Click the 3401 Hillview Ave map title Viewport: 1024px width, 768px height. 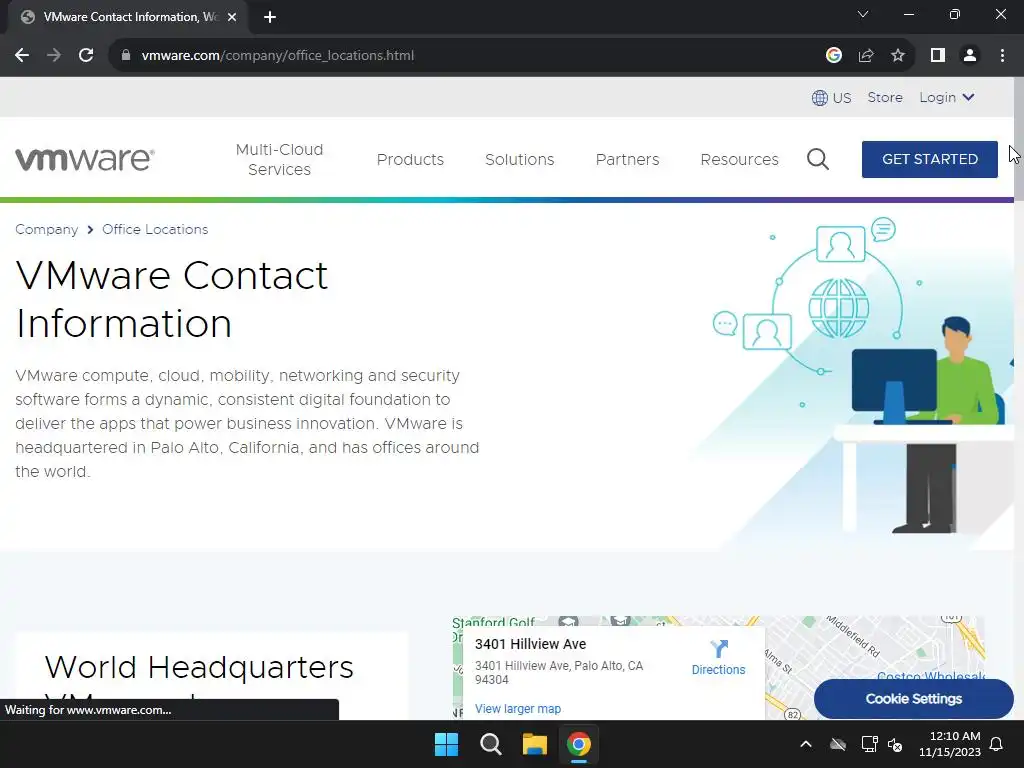[530, 644]
